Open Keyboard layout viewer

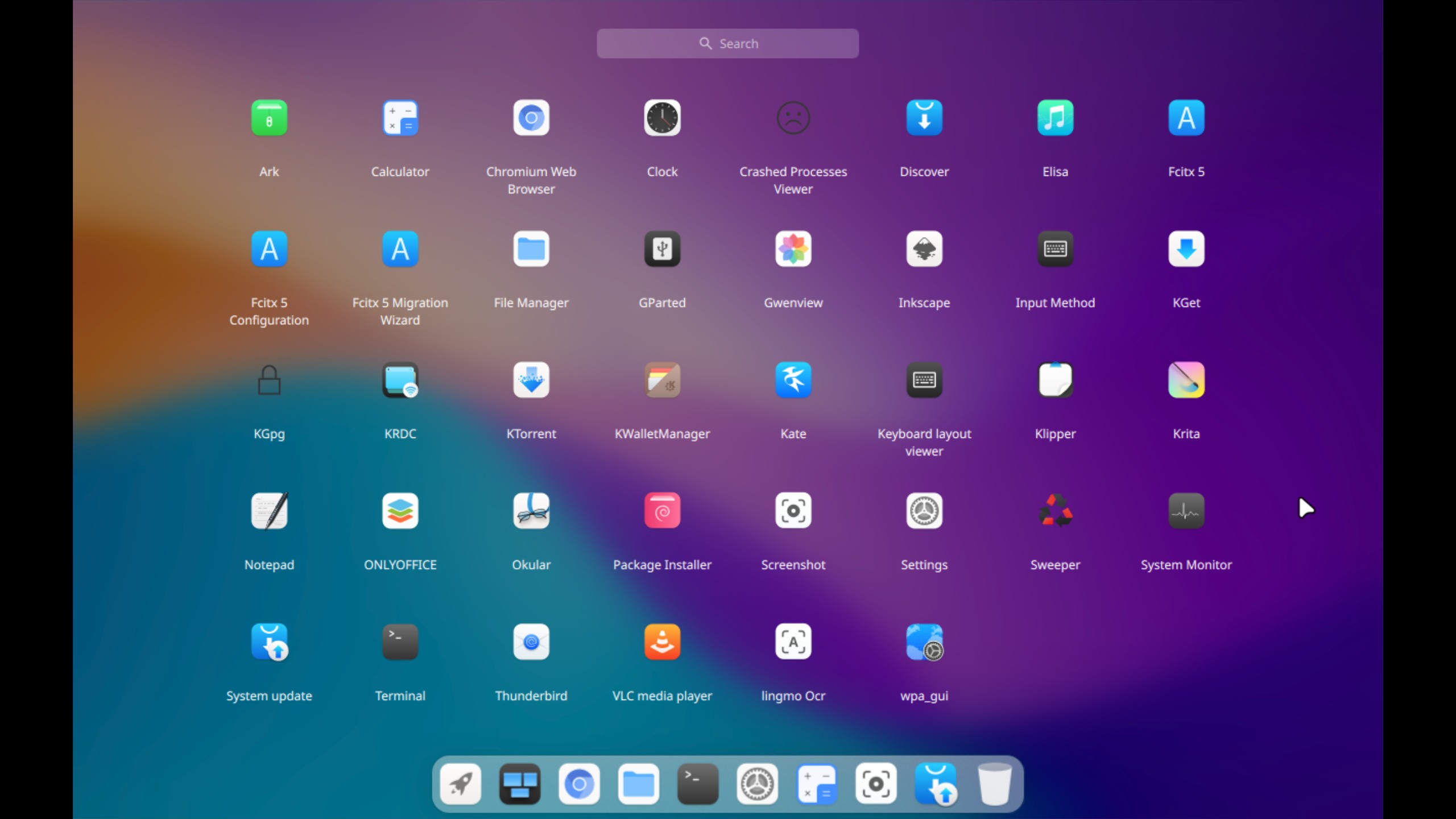(924, 380)
